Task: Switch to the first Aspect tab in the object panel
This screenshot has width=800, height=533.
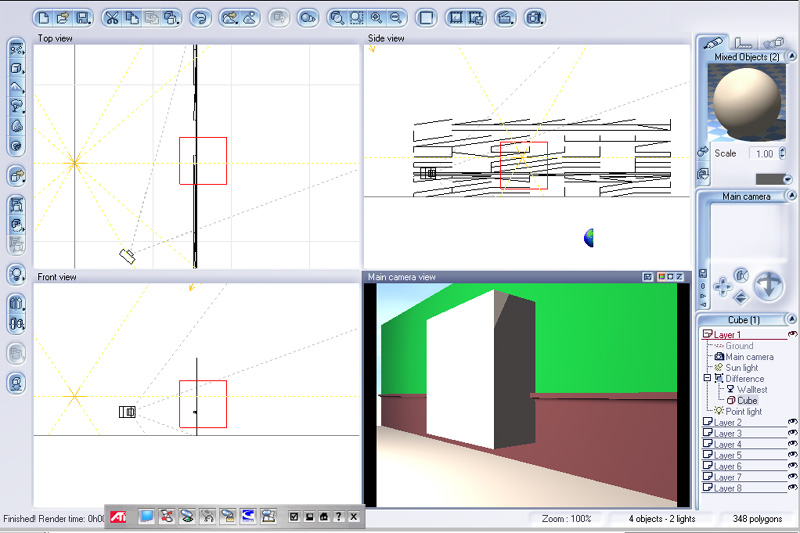Action: pos(712,42)
